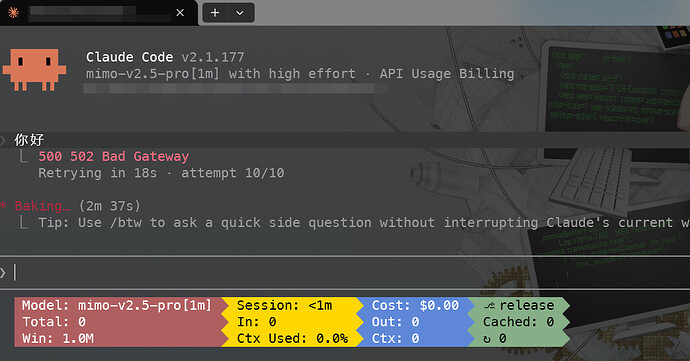Viewport: 690px width, 361px height.
Task: Click the Ctx Used 0.0% indicator
Action: click(292, 339)
